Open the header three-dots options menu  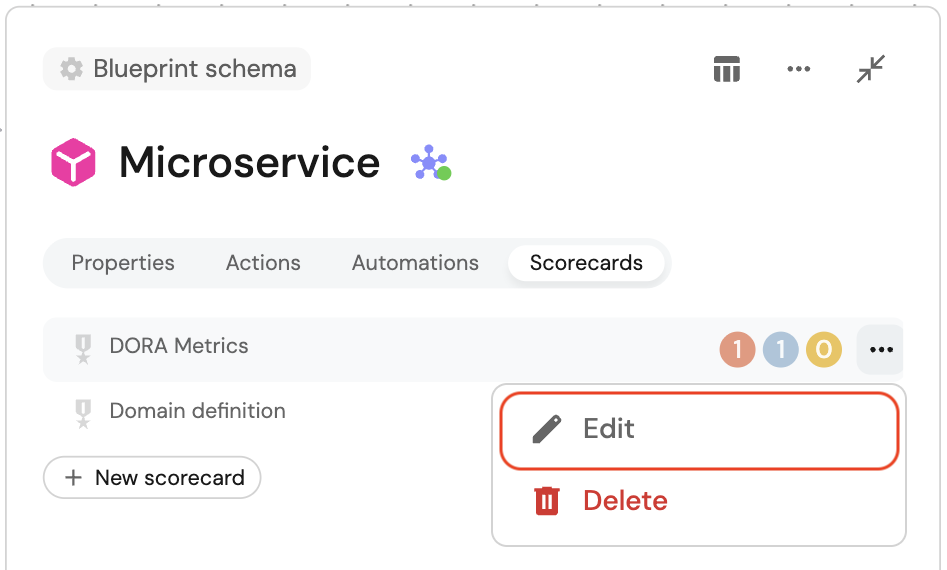(798, 69)
